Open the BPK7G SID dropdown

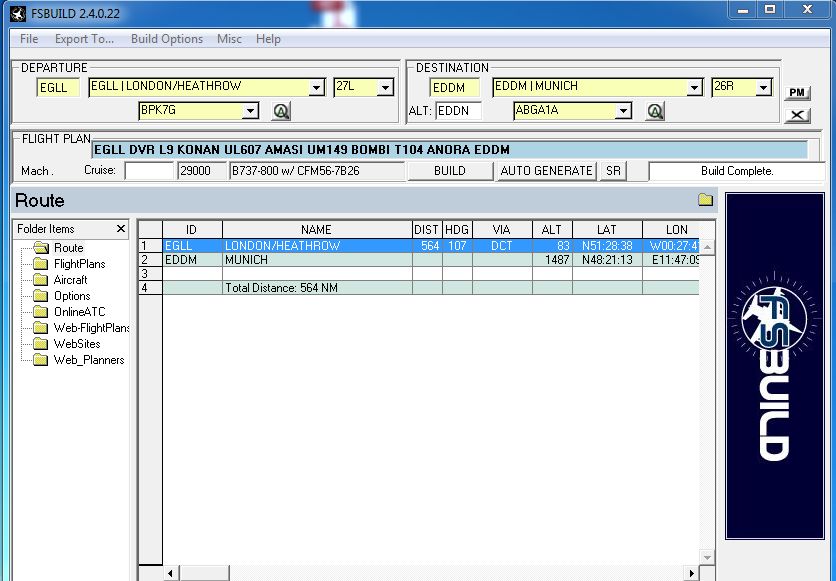tap(250, 111)
